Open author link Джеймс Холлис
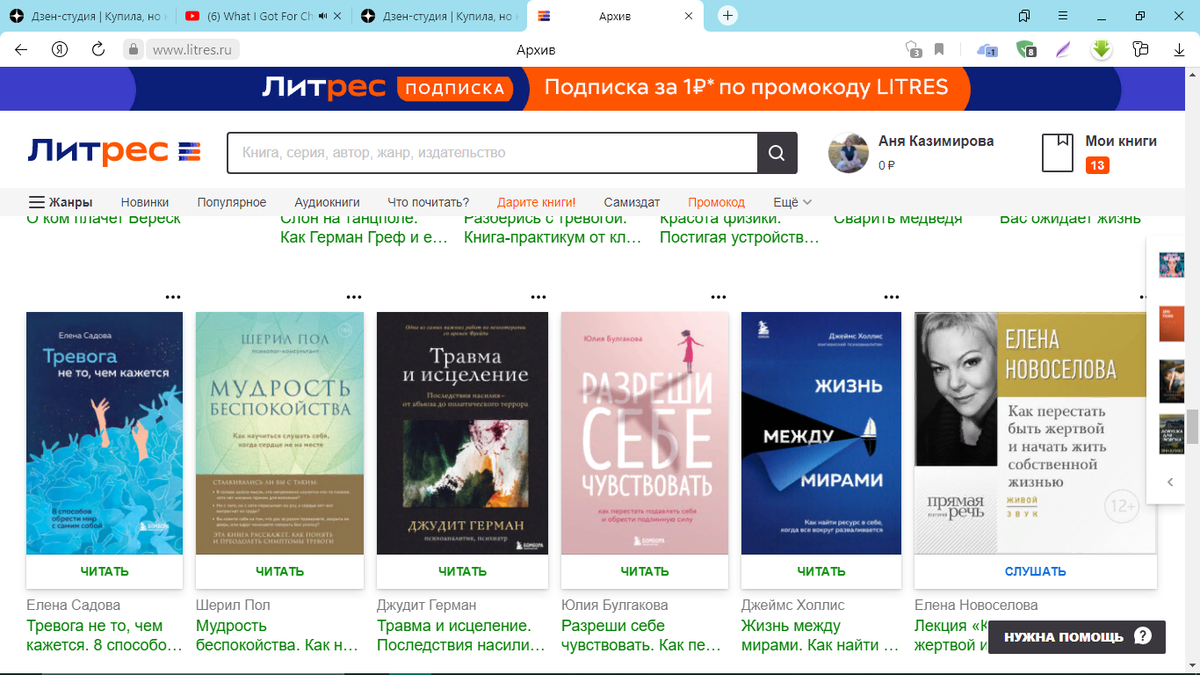The image size is (1200, 675). [x=793, y=605]
